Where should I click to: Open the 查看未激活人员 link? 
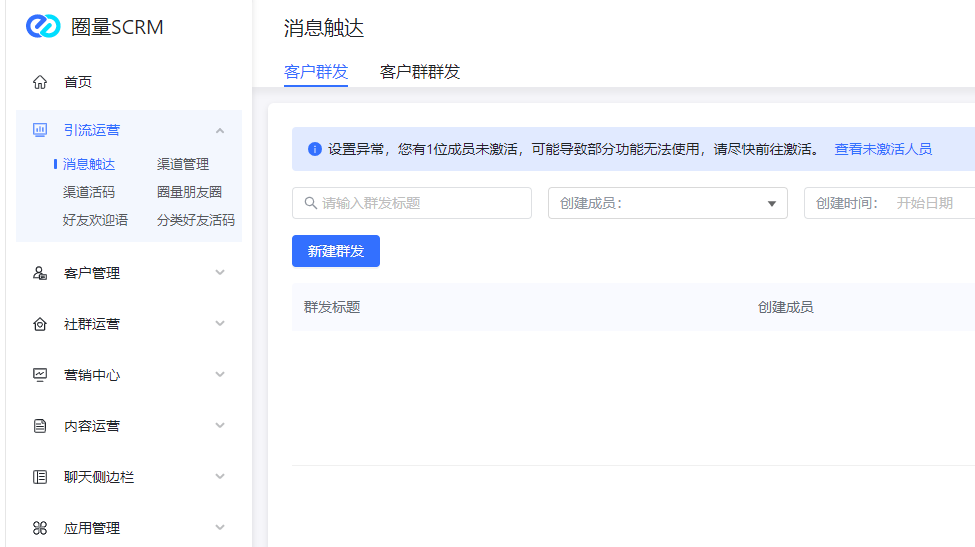(883, 149)
